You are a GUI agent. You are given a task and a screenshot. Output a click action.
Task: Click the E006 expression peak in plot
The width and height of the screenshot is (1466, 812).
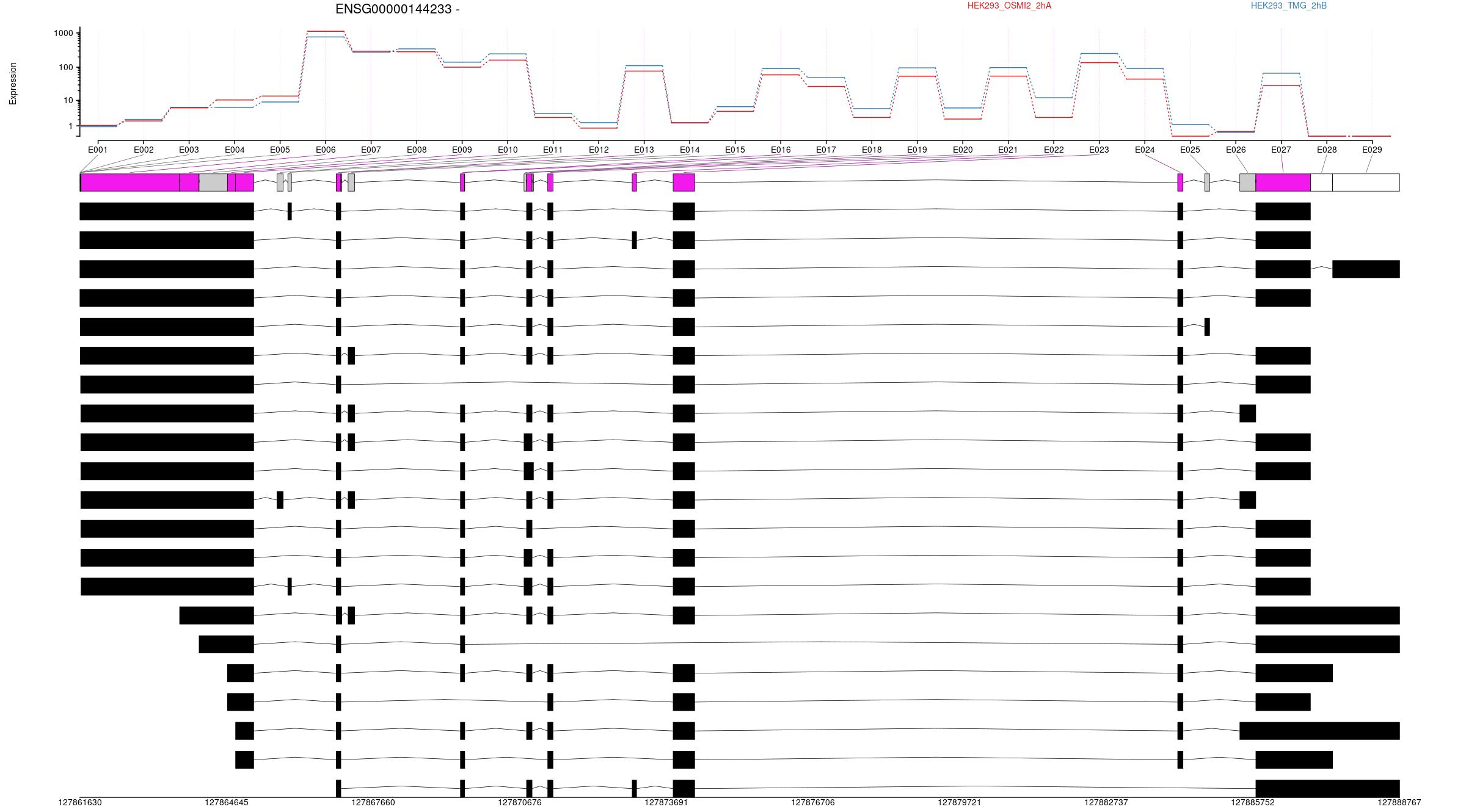click(326, 31)
